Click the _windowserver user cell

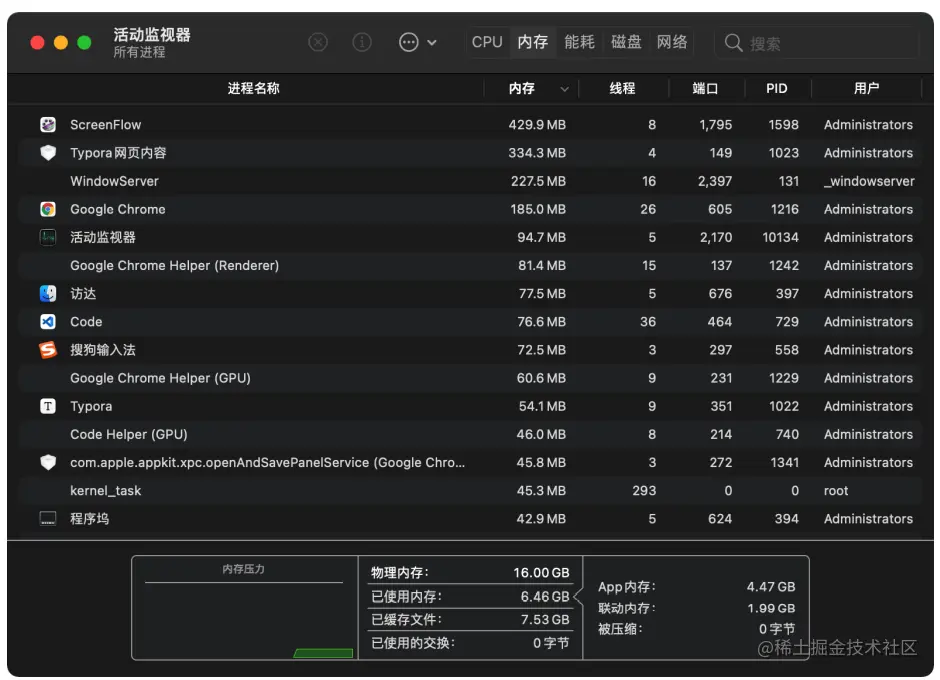tap(869, 181)
